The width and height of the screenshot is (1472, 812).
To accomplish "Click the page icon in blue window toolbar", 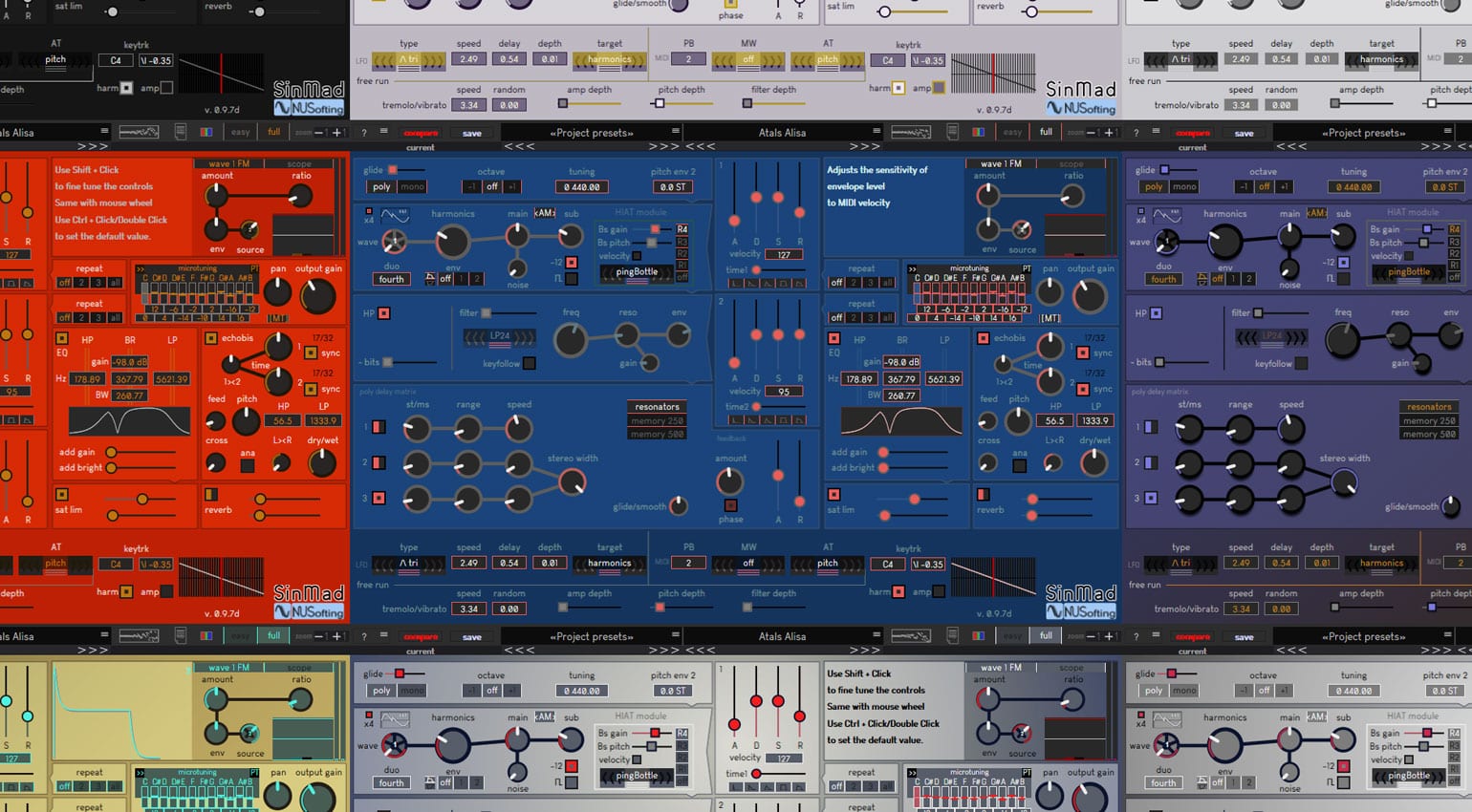I will pyautogui.click(x=952, y=132).
